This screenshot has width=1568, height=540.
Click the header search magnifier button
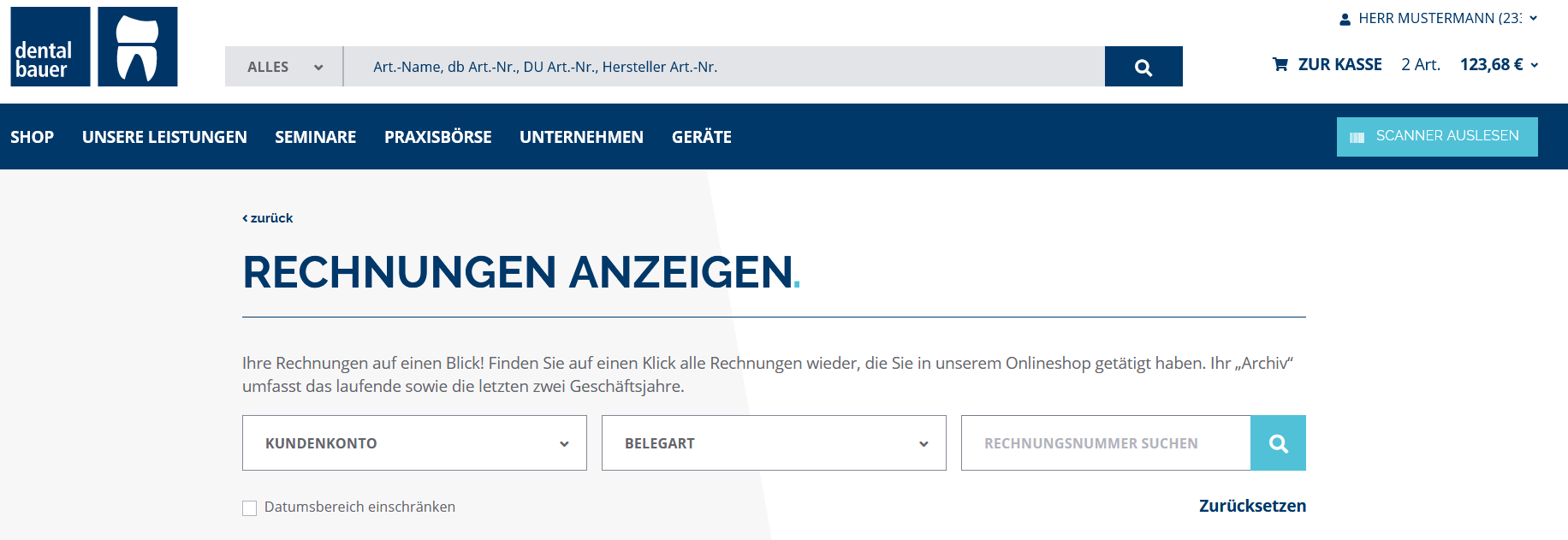click(1143, 67)
